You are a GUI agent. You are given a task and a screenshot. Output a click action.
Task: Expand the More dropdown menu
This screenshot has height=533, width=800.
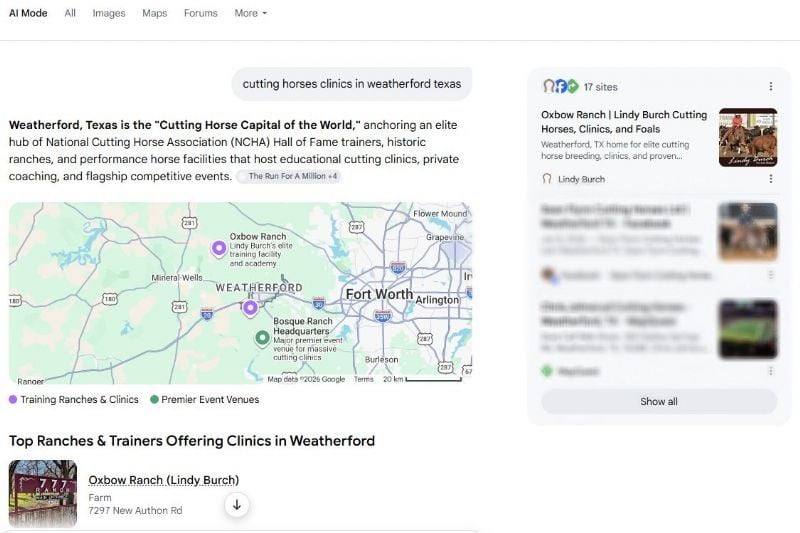point(251,13)
